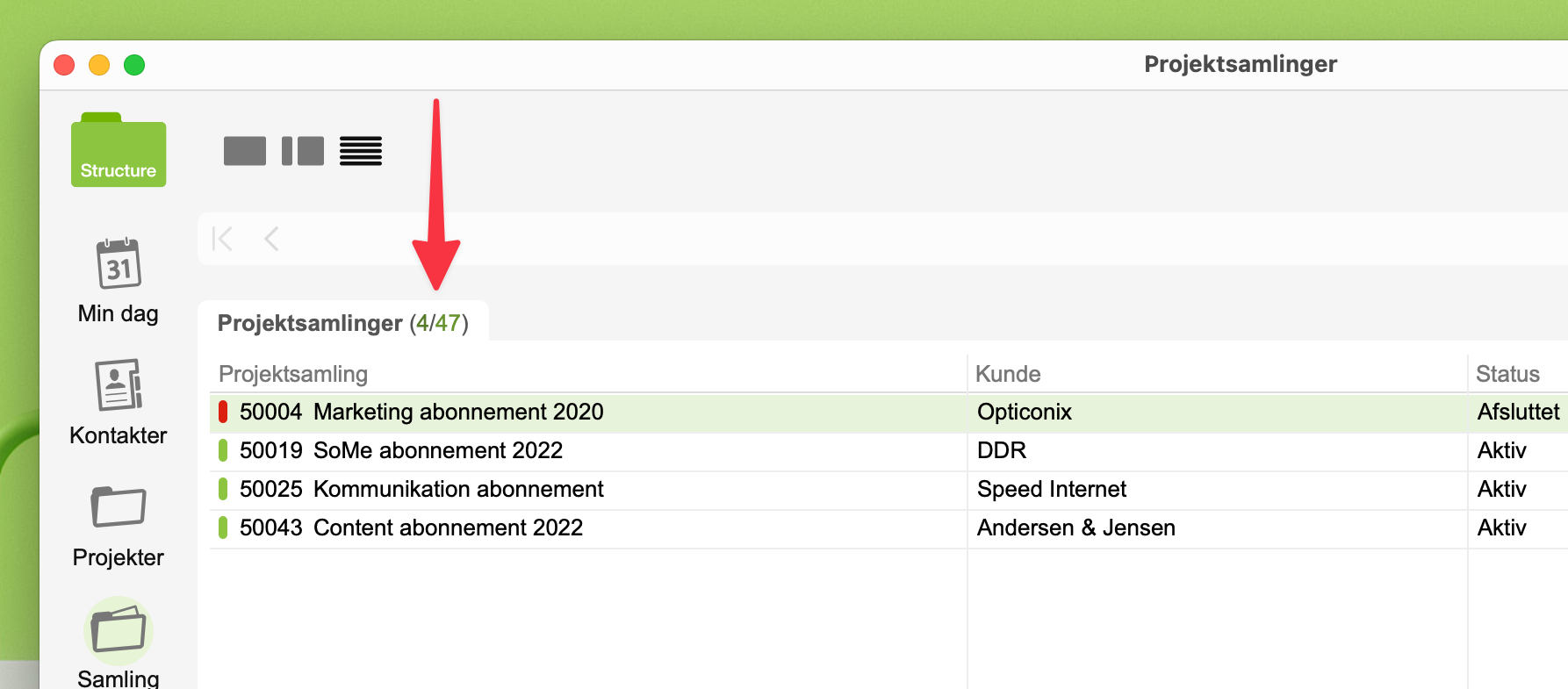The image size is (1568, 689).
Task: Click green status marker for 50043
Action: pyautogui.click(x=223, y=528)
